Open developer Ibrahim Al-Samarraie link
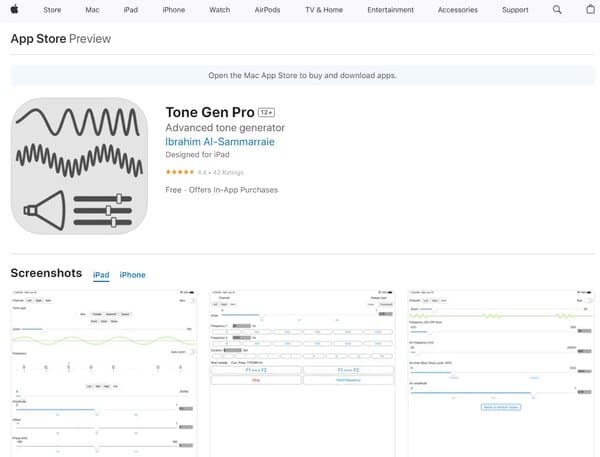600x457 pixels. [220, 142]
